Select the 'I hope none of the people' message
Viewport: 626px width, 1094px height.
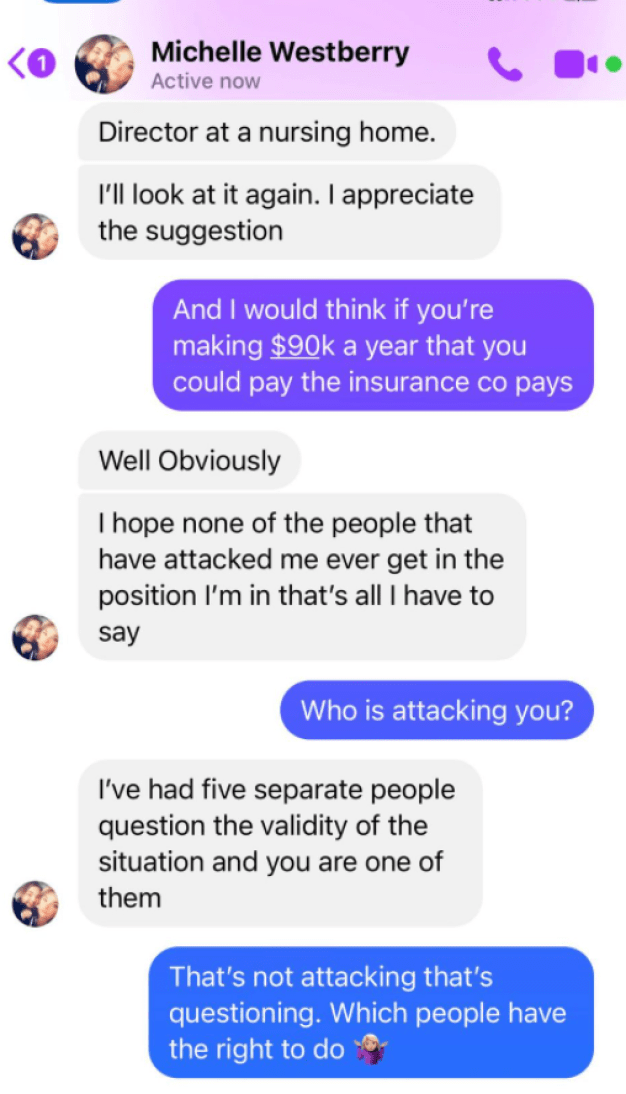[301, 577]
